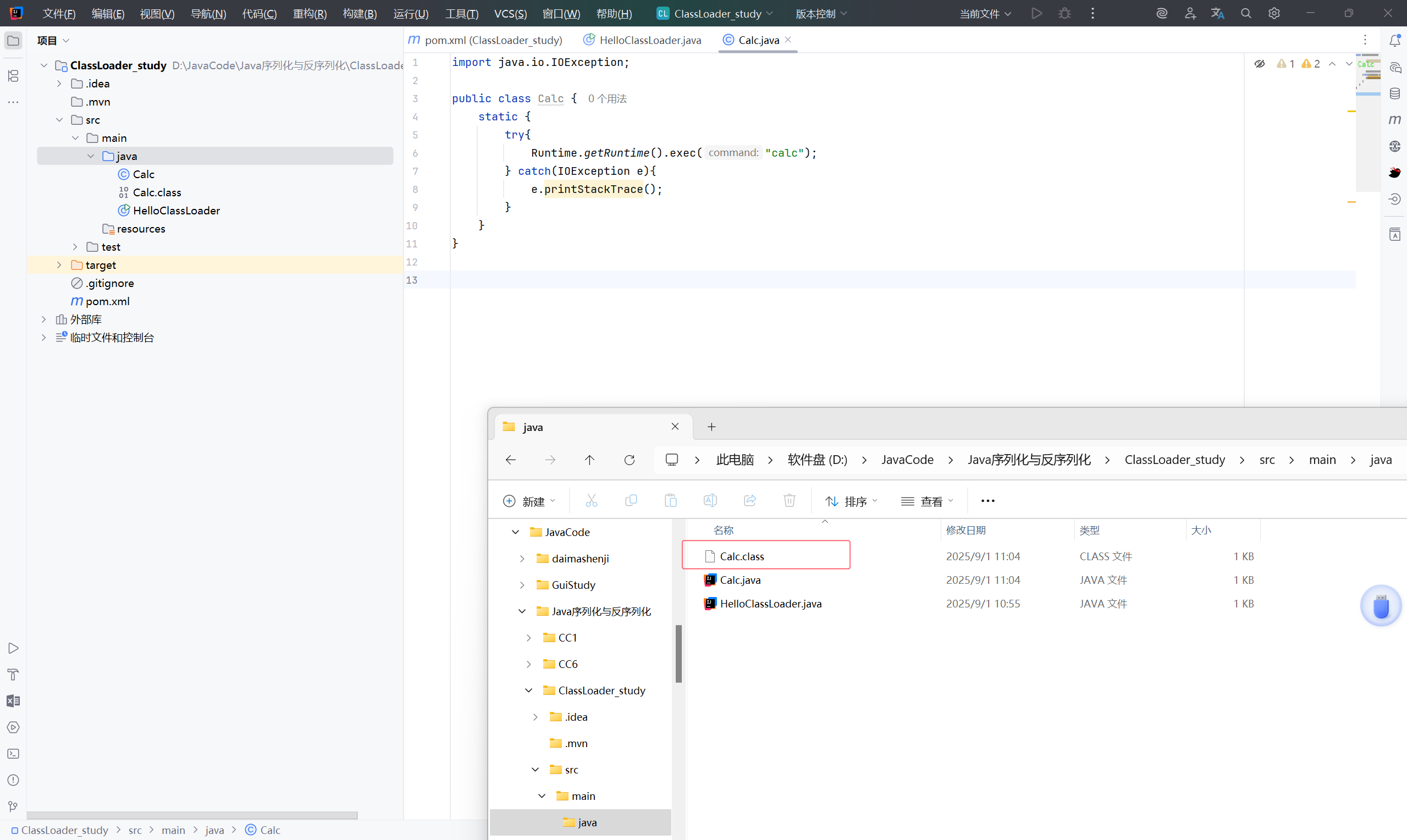Click the Debug bug icon
Viewport: 1407px width, 840px height.
[x=1064, y=13]
